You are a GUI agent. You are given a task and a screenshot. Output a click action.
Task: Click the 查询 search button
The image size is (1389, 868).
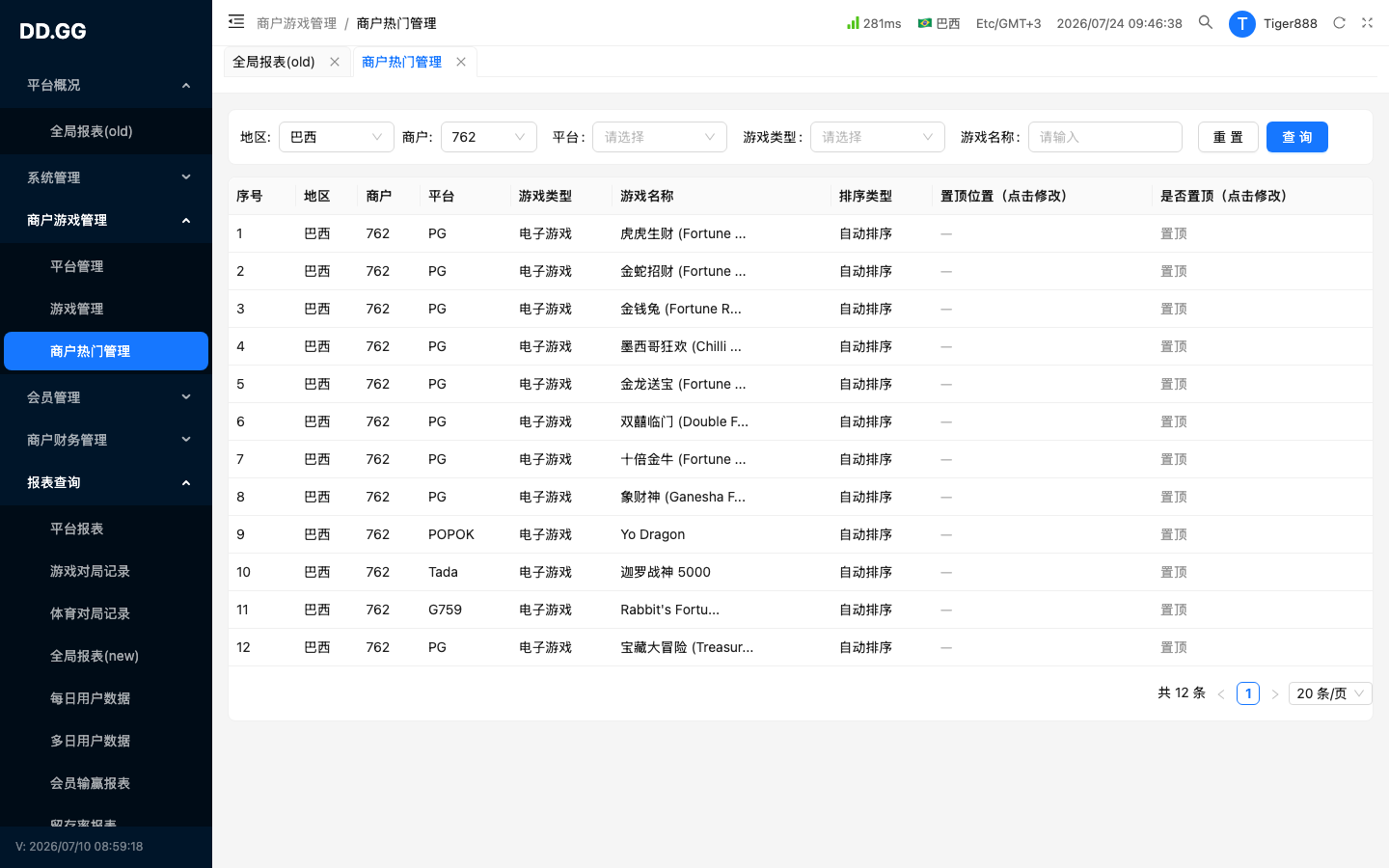tap(1297, 137)
